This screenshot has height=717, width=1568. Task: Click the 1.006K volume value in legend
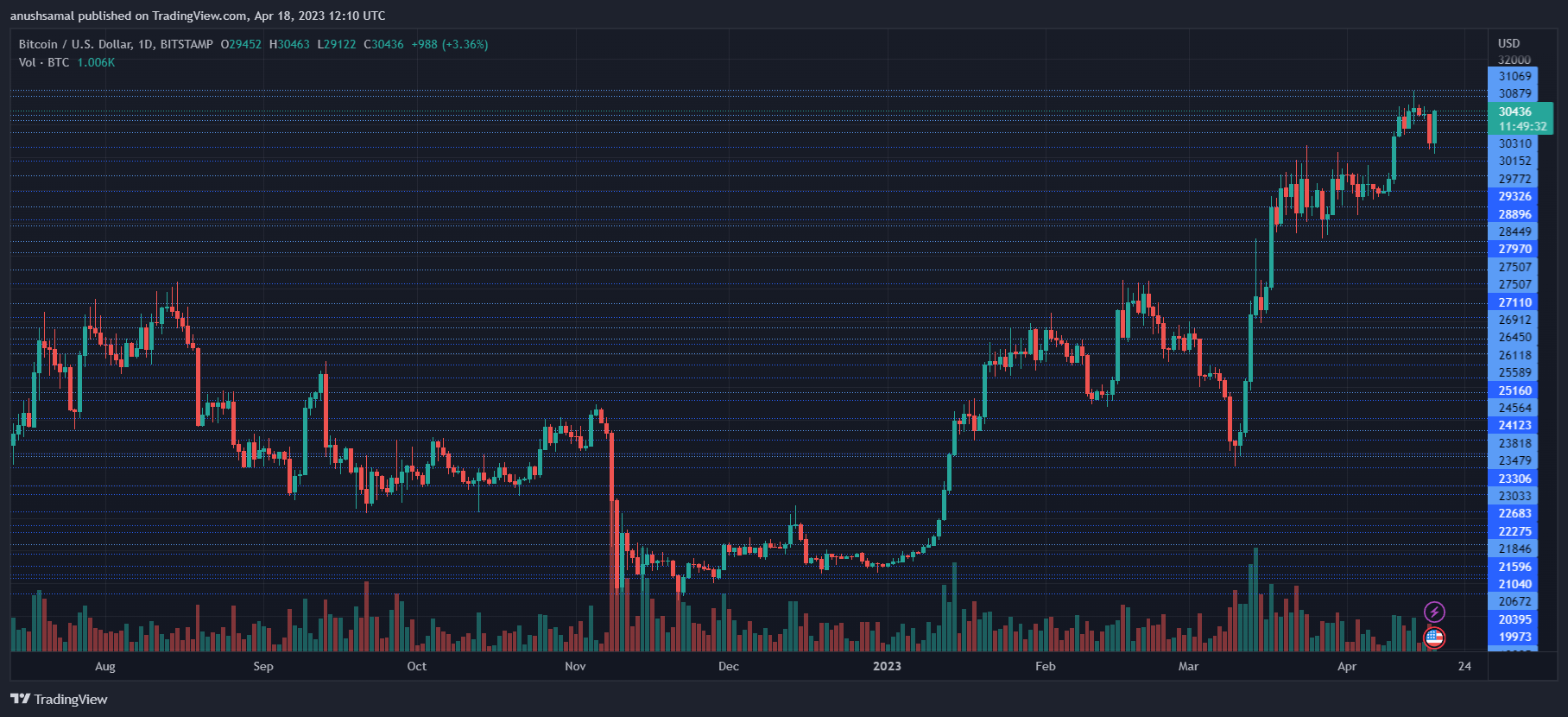[96, 62]
